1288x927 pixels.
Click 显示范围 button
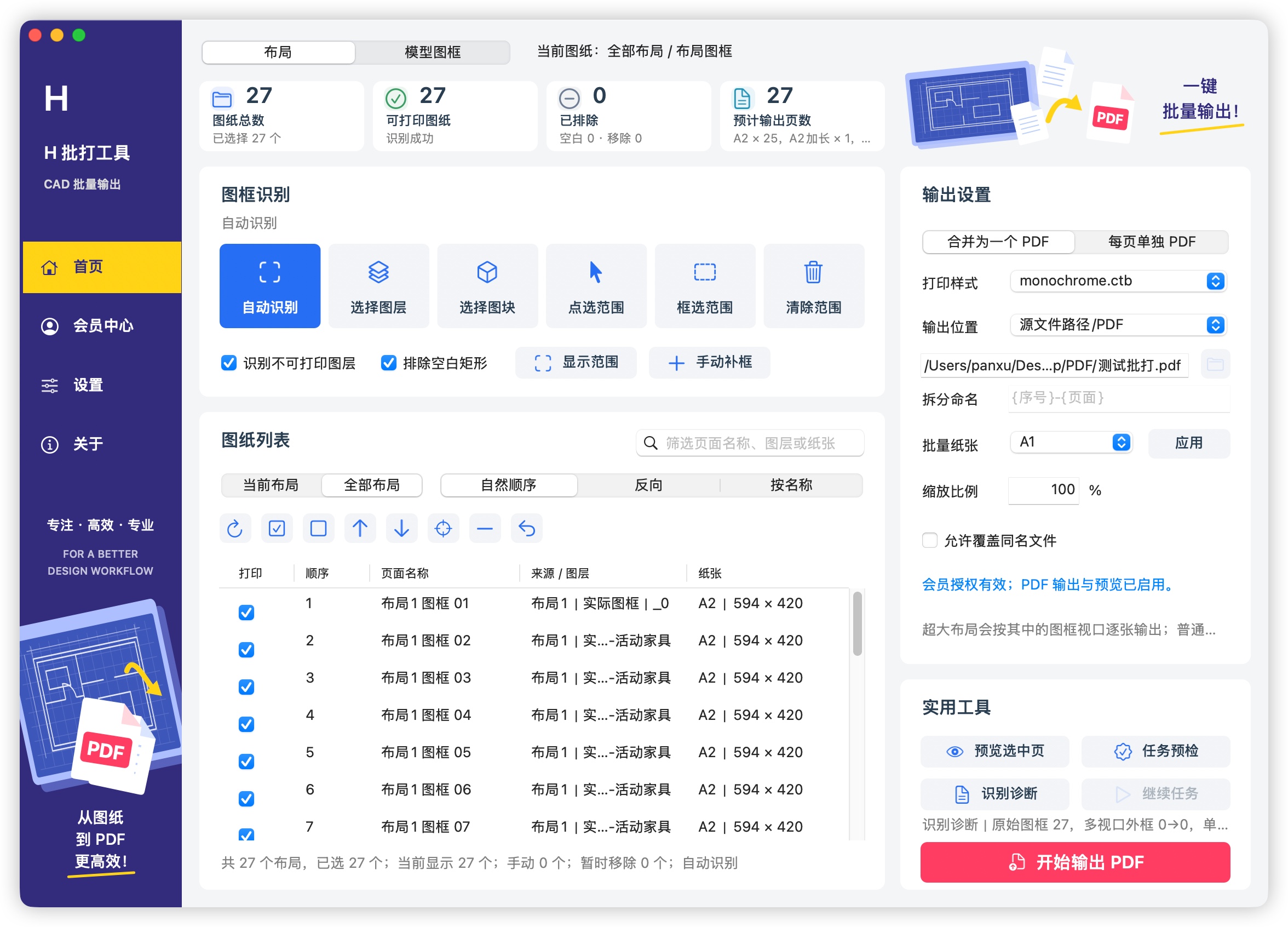pos(576,362)
